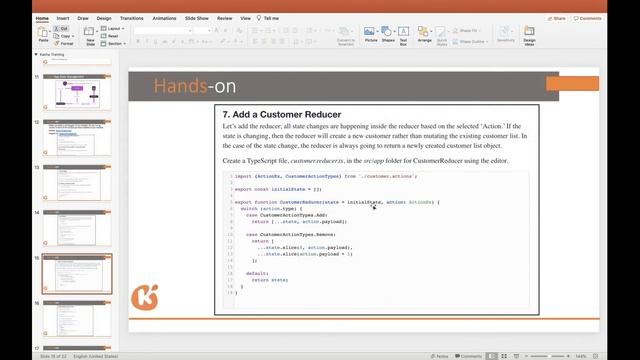Insert a Picture from the ribbon
The width and height of the screenshot is (640, 360).
[x=370, y=35]
